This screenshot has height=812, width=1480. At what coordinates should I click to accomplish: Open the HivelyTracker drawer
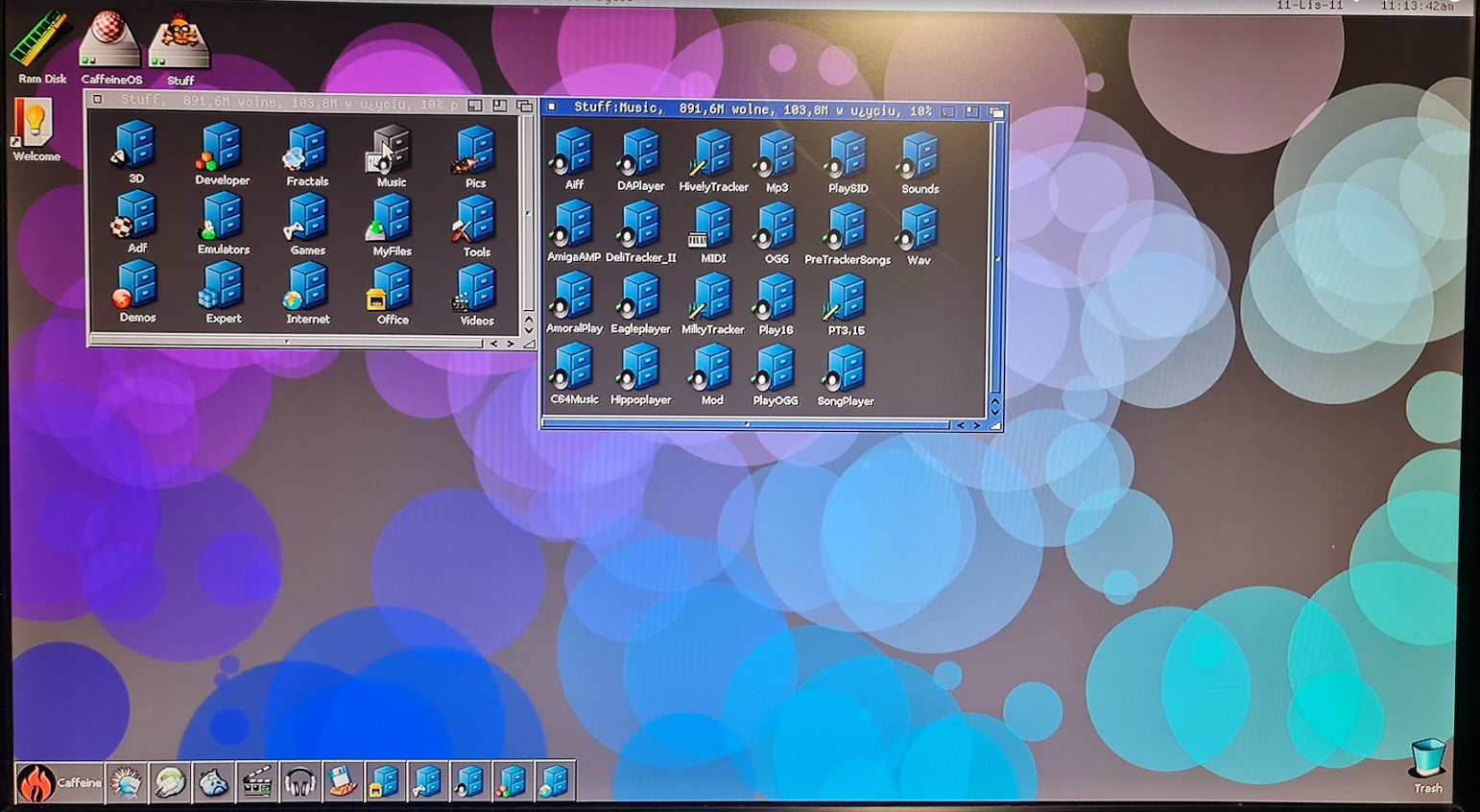tap(712, 156)
